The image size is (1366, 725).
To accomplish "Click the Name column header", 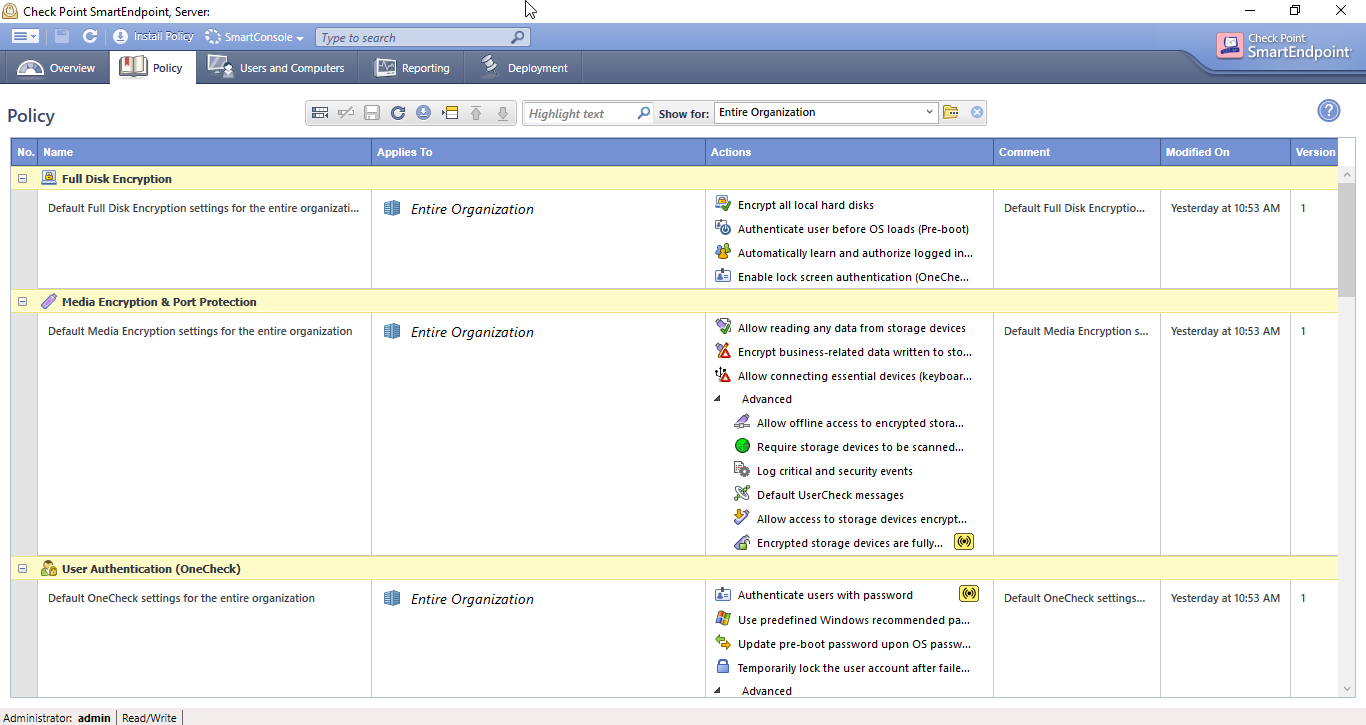I will pos(204,152).
